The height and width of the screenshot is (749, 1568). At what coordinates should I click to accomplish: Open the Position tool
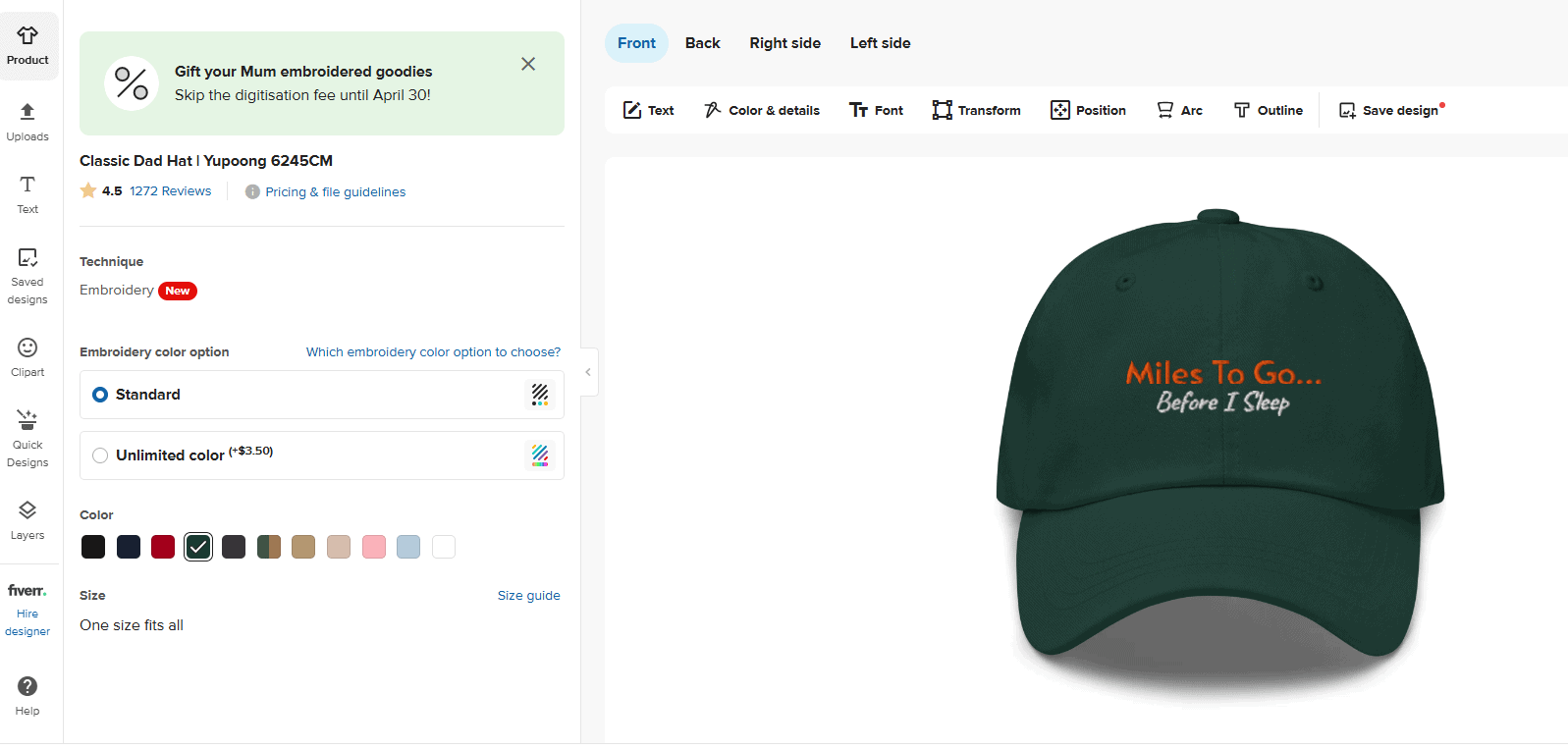click(1088, 110)
